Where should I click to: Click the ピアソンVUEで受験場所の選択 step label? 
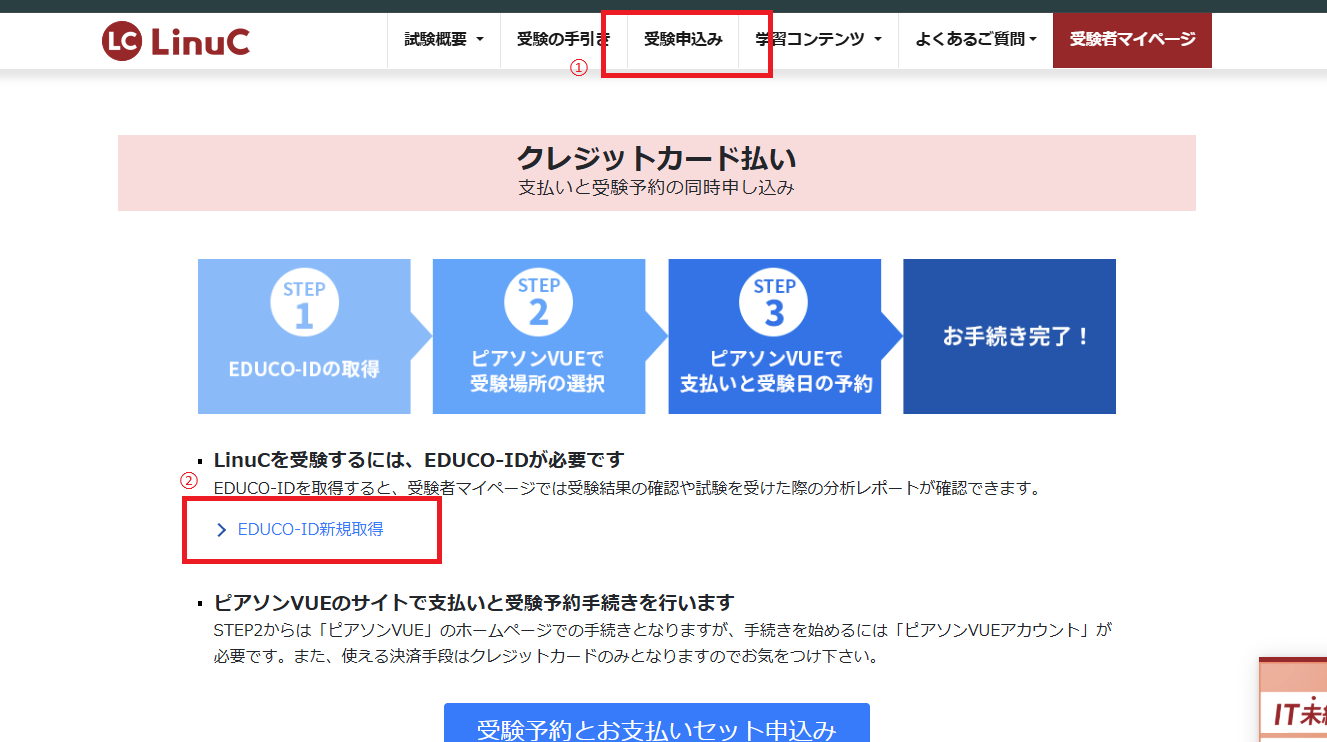[538, 371]
